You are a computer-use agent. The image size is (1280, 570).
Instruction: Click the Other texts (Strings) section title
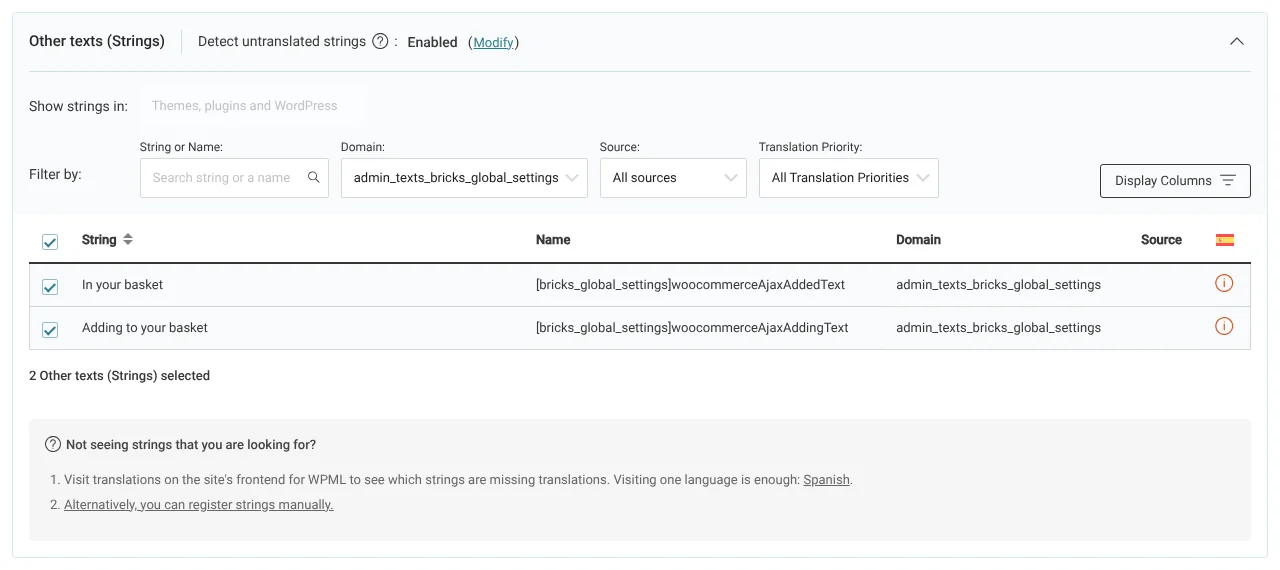[x=97, y=42]
